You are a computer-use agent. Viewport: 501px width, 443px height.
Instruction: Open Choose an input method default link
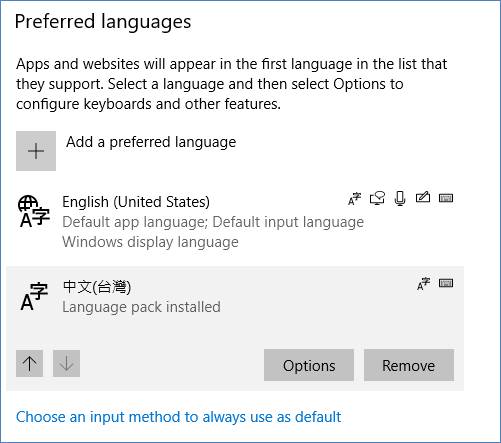tap(178, 417)
